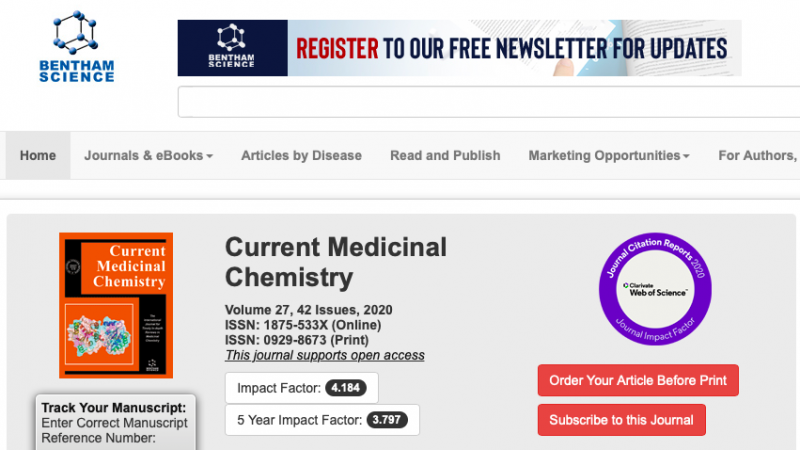800x450 pixels.
Task: Expand the Journals & eBooks dropdown
Action: click(x=148, y=156)
